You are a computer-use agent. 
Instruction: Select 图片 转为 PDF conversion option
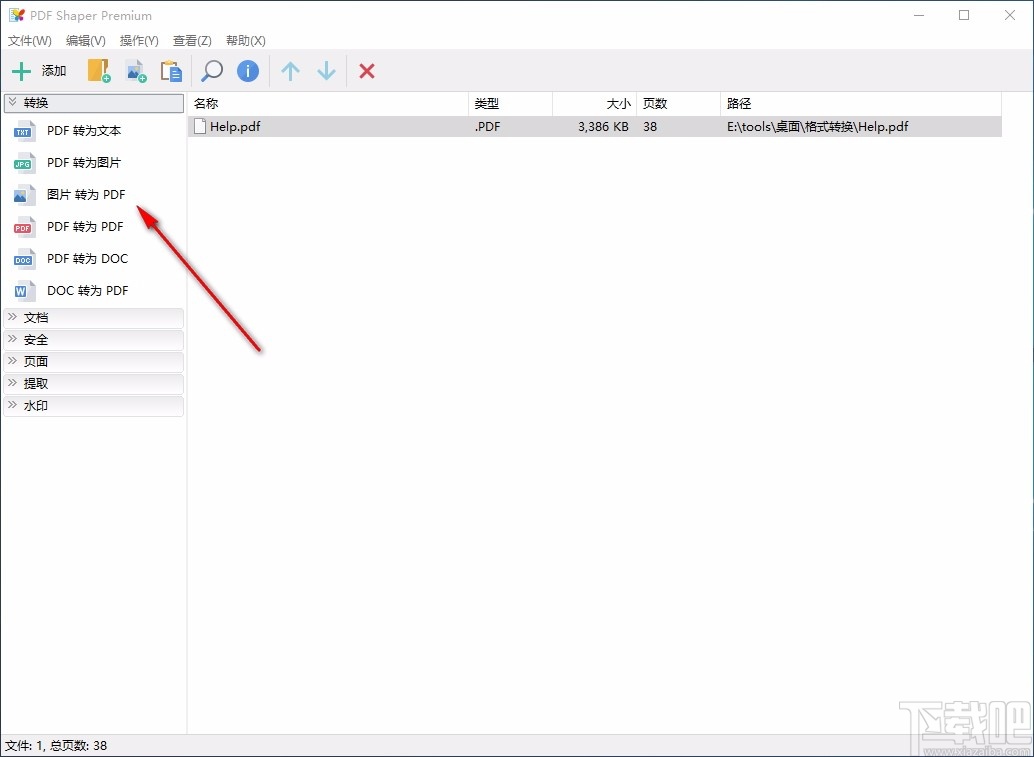[x=86, y=194]
